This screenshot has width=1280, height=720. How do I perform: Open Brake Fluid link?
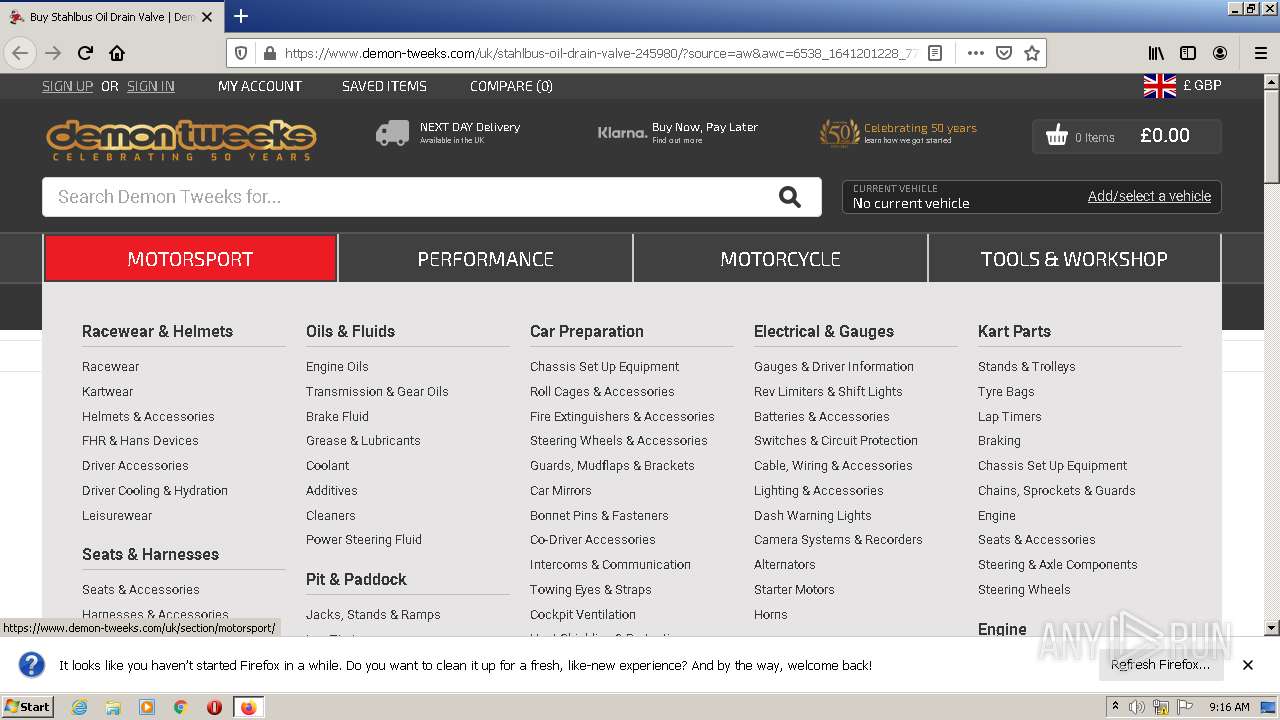coord(337,416)
